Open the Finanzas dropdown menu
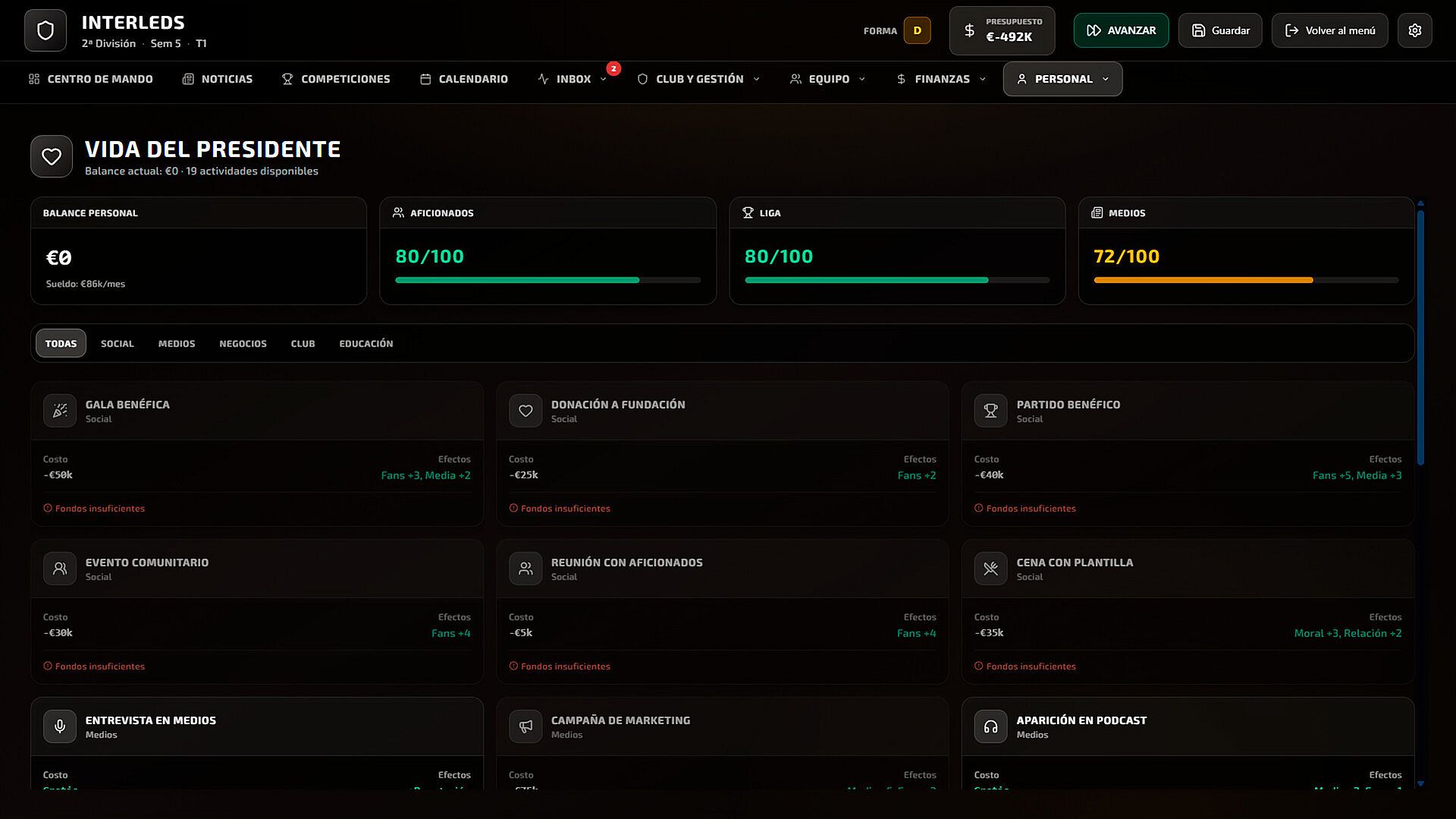This screenshot has height=819, width=1456. [x=941, y=79]
